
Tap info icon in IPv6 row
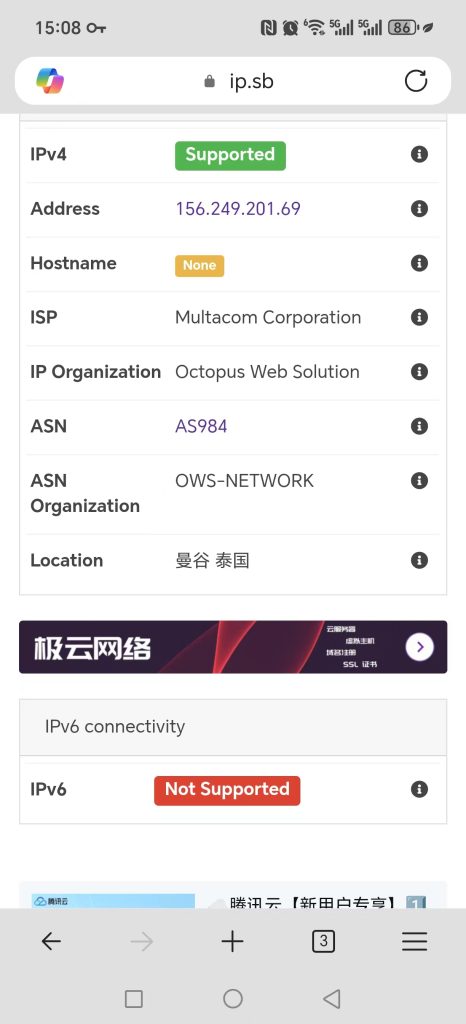[419, 789]
